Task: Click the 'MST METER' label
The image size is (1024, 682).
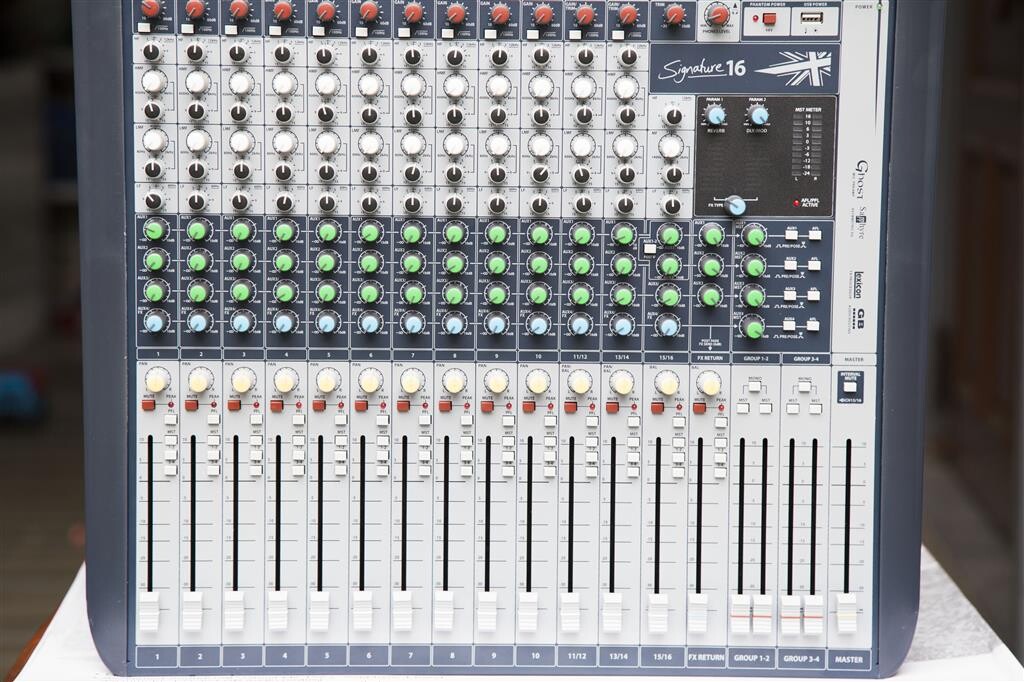Action: [808, 109]
